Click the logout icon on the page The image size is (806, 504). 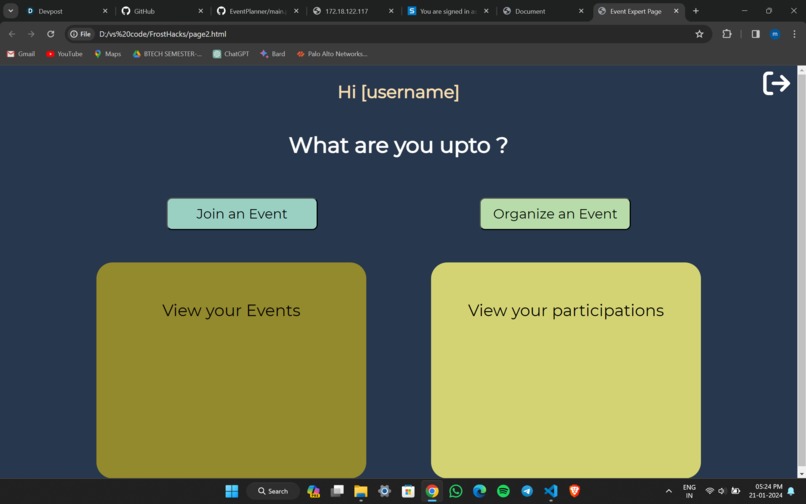coord(776,83)
